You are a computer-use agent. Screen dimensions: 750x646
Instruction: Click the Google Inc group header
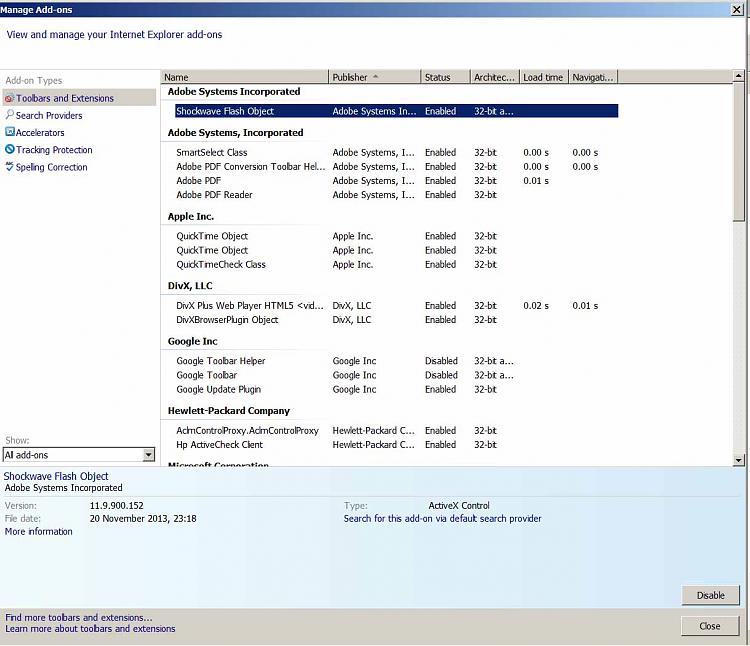[x=192, y=341]
